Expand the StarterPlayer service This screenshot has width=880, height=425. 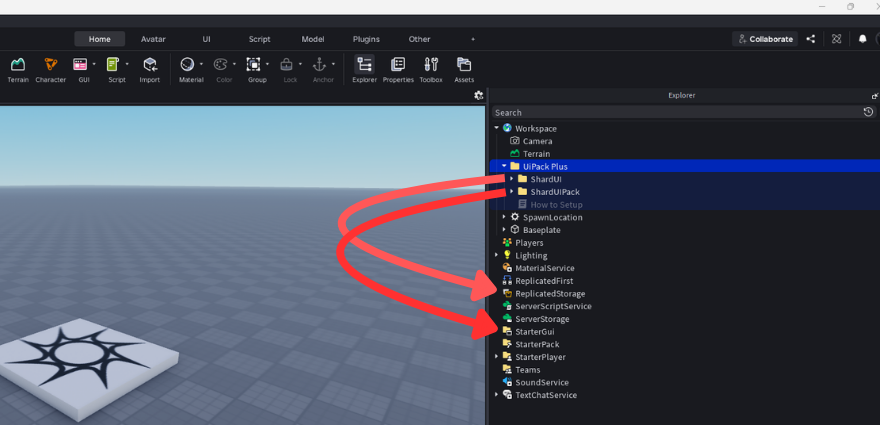tap(496, 357)
